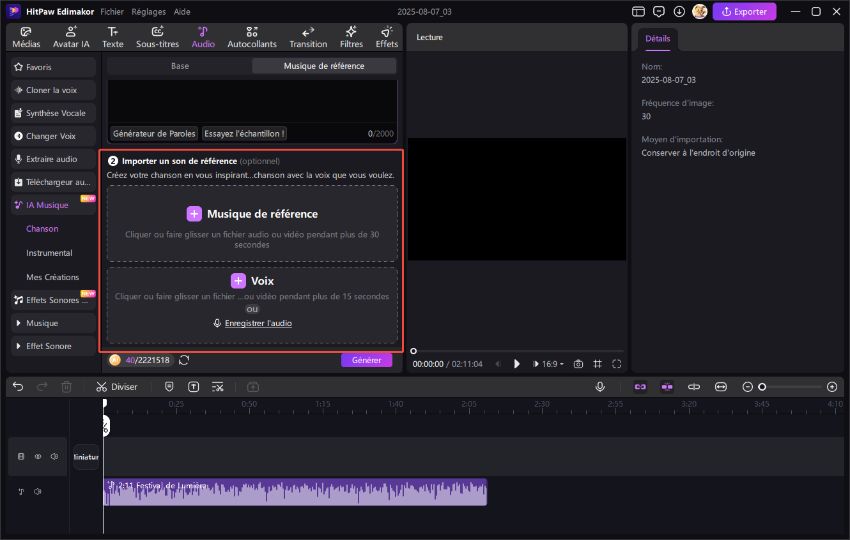This screenshot has width=850, height=540.
Task: Zoom out timeline with minus icon
Action: tap(747, 387)
